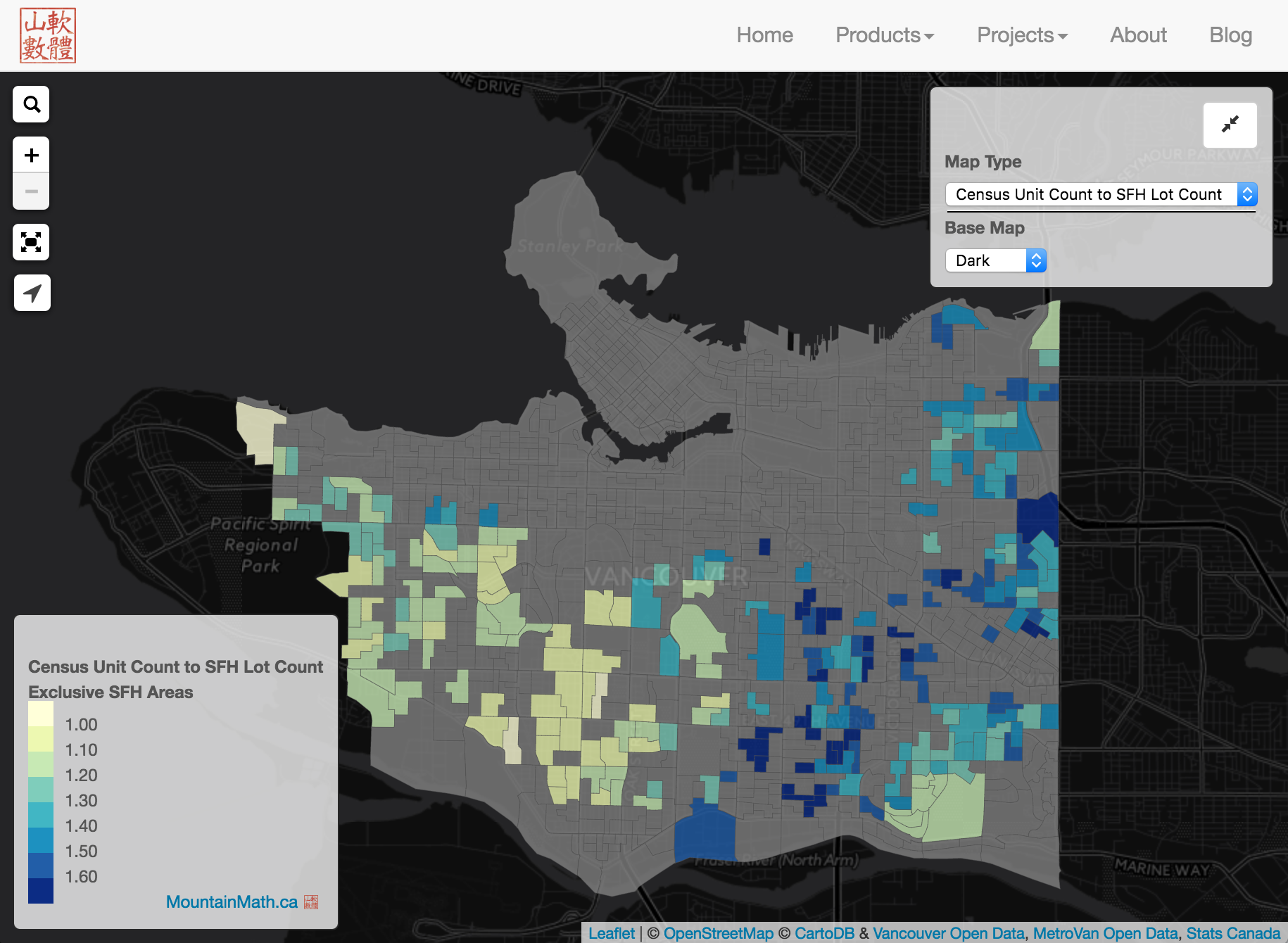The height and width of the screenshot is (943, 1288).
Task: Click the locate-me arrow icon
Action: (x=32, y=293)
